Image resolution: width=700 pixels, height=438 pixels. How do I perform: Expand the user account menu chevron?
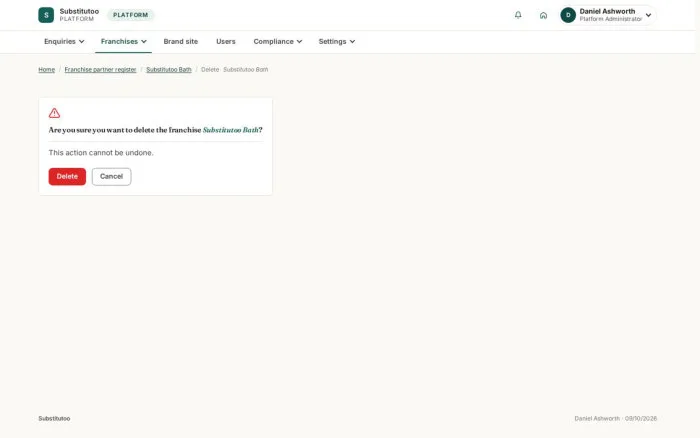click(x=648, y=15)
